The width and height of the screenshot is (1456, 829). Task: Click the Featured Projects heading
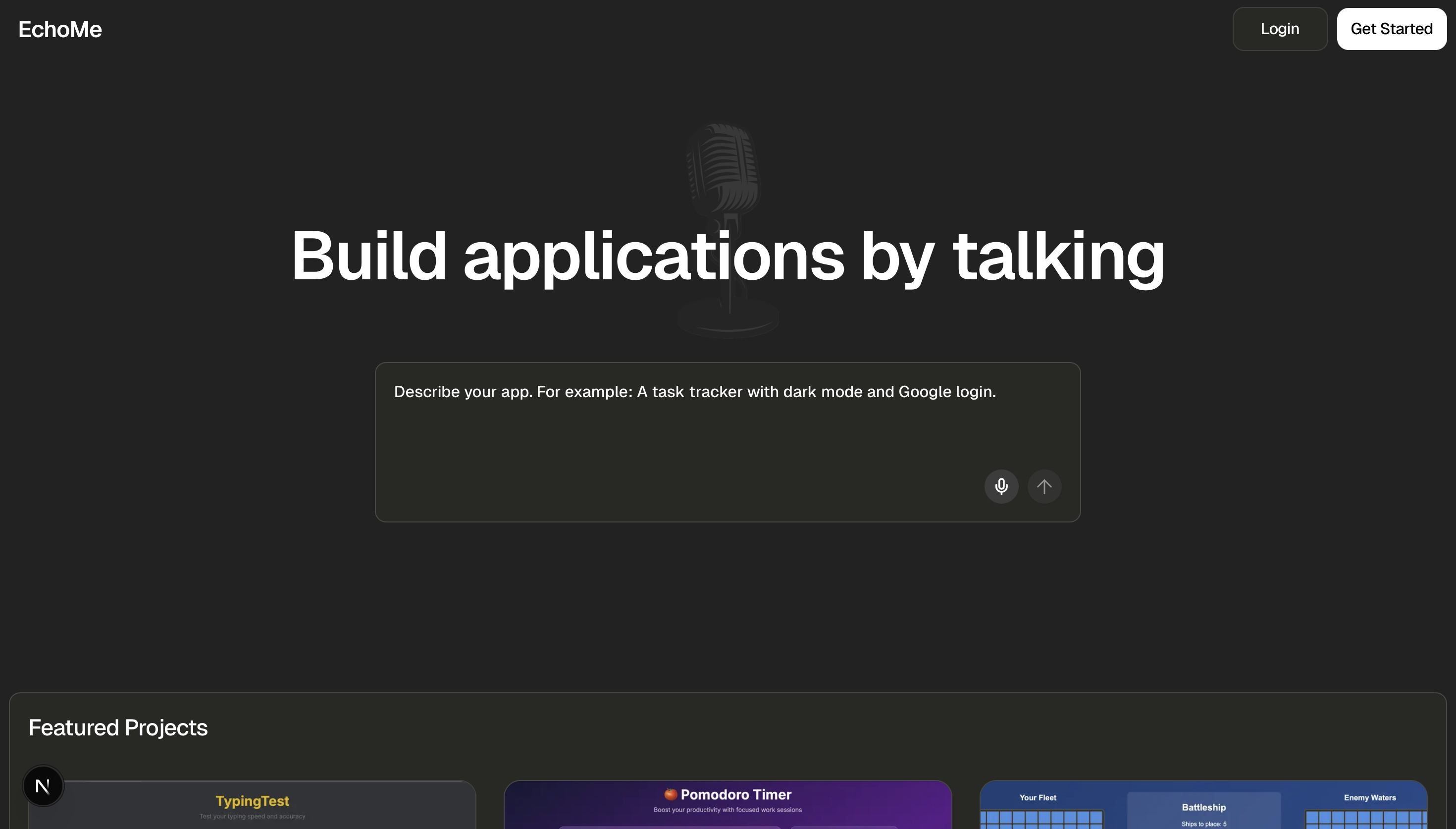click(x=118, y=727)
